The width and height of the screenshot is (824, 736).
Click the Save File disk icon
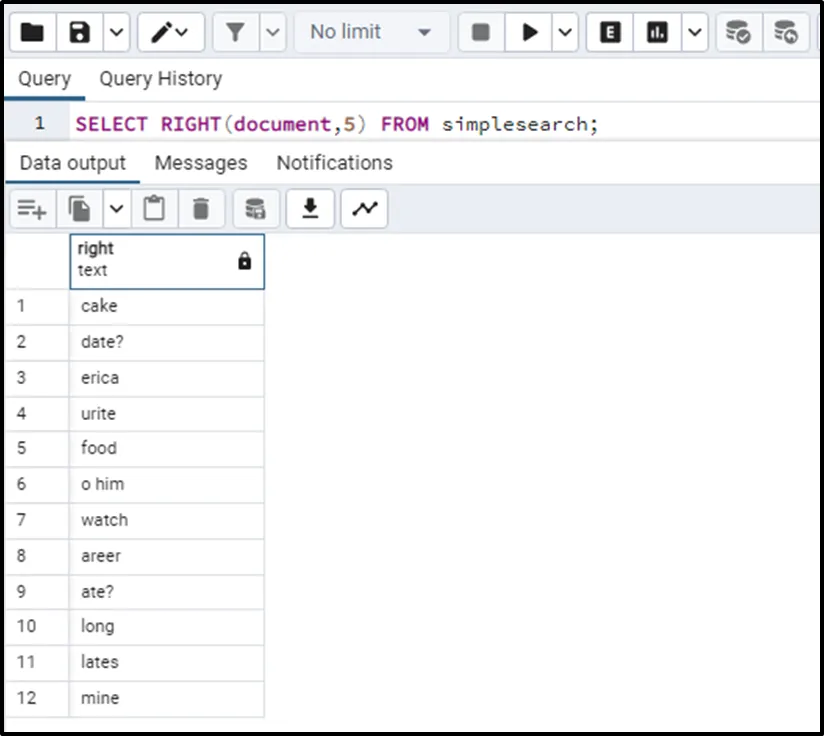[80, 33]
